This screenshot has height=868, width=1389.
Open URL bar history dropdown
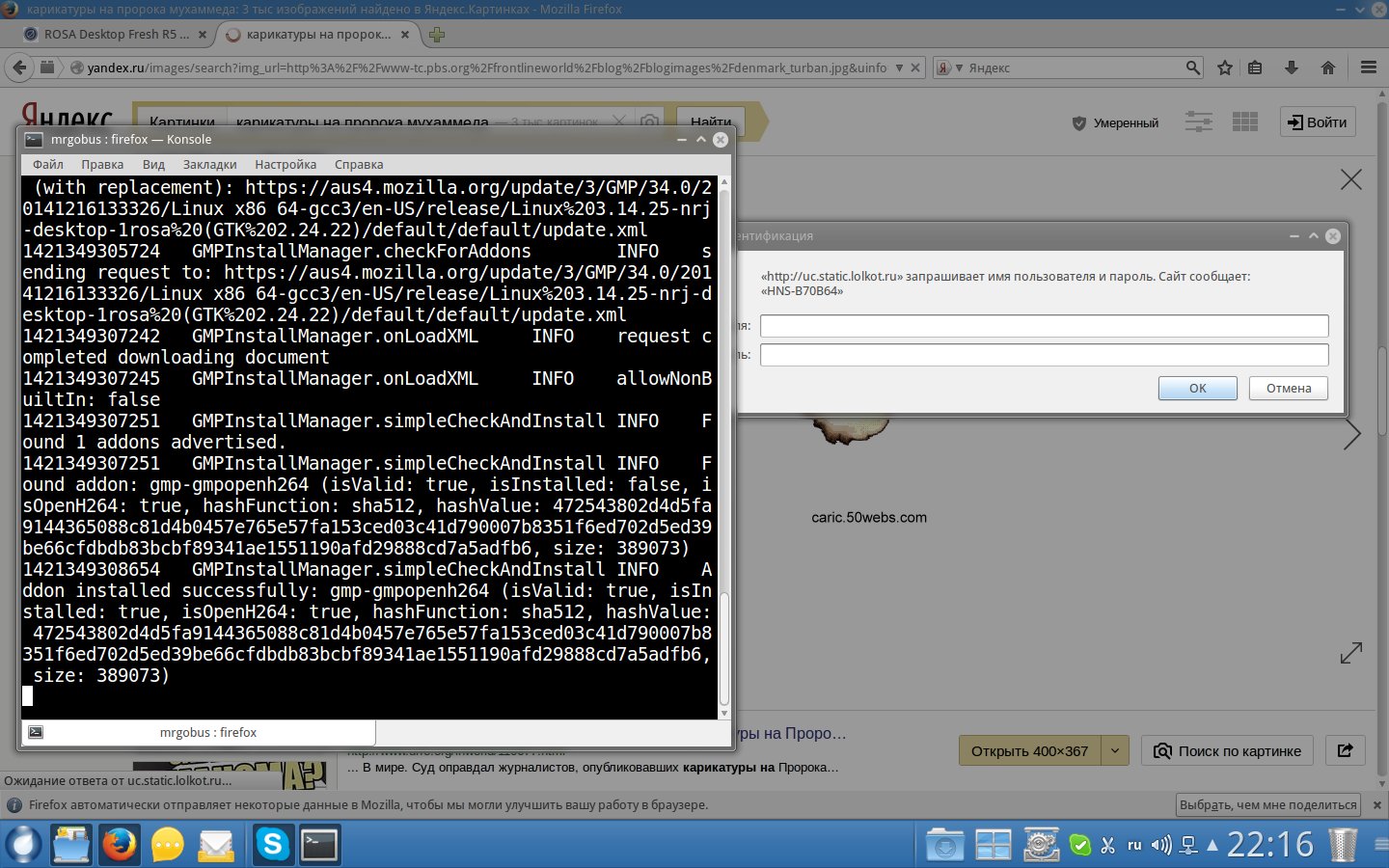(x=899, y=68)
